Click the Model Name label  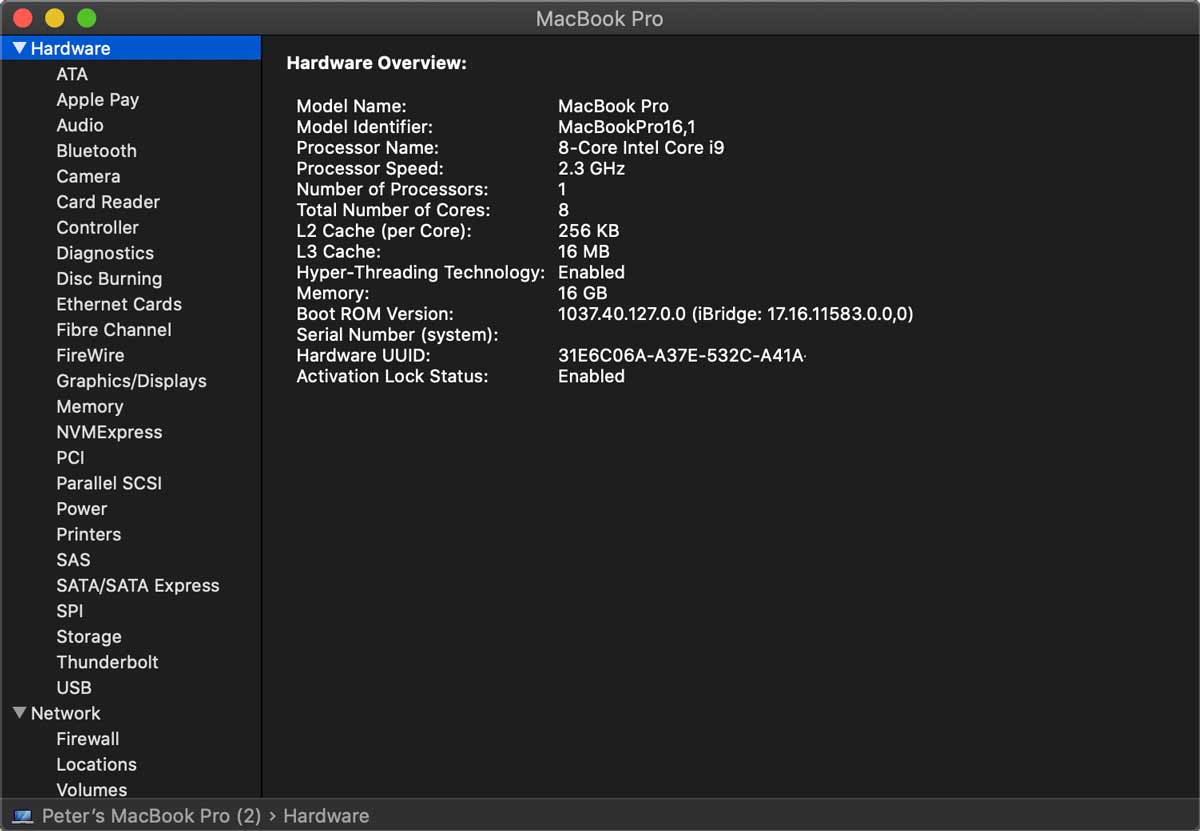click(x=351, y=106)
